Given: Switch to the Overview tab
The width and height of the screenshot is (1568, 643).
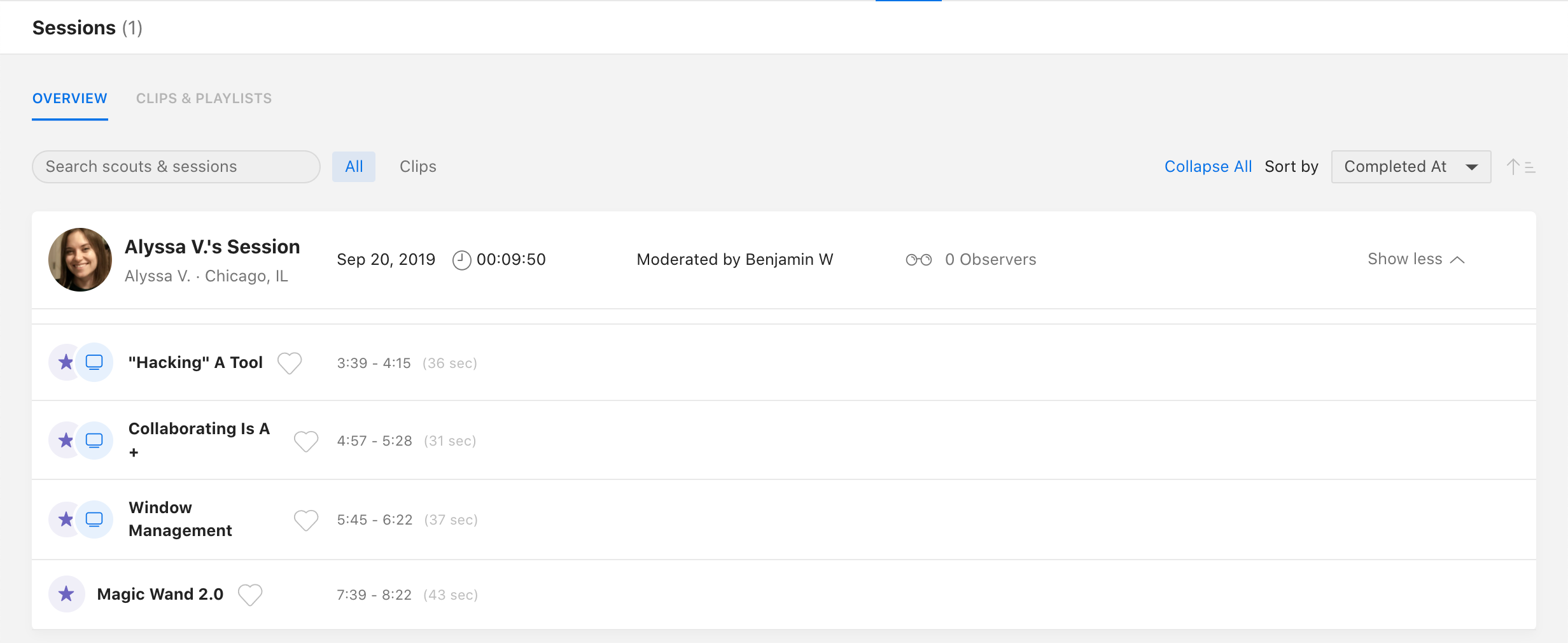Looking at the screenshot, I should click(70, 99).
